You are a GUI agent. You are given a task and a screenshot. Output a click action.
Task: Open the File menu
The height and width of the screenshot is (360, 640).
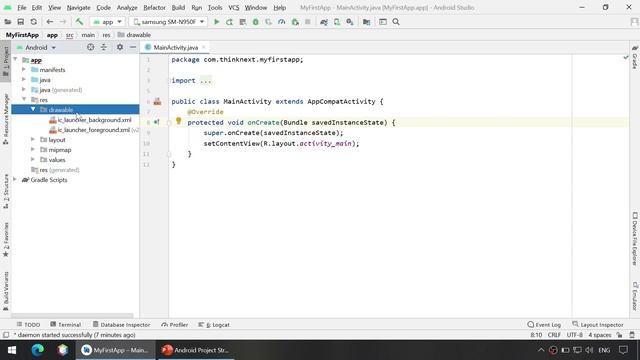[x=22, y=7]
